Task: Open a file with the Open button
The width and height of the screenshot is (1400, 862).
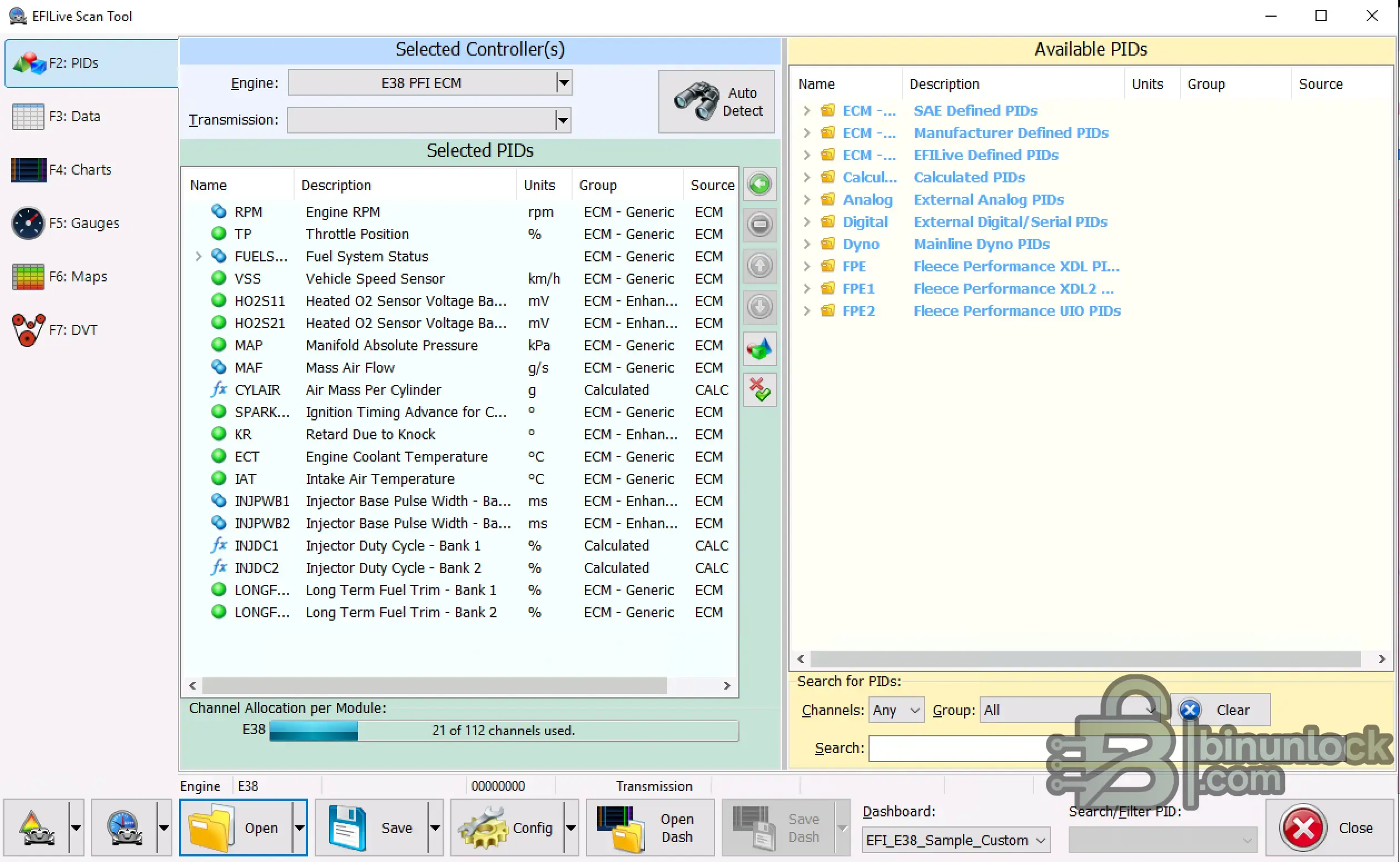Action: coord(236,828)
